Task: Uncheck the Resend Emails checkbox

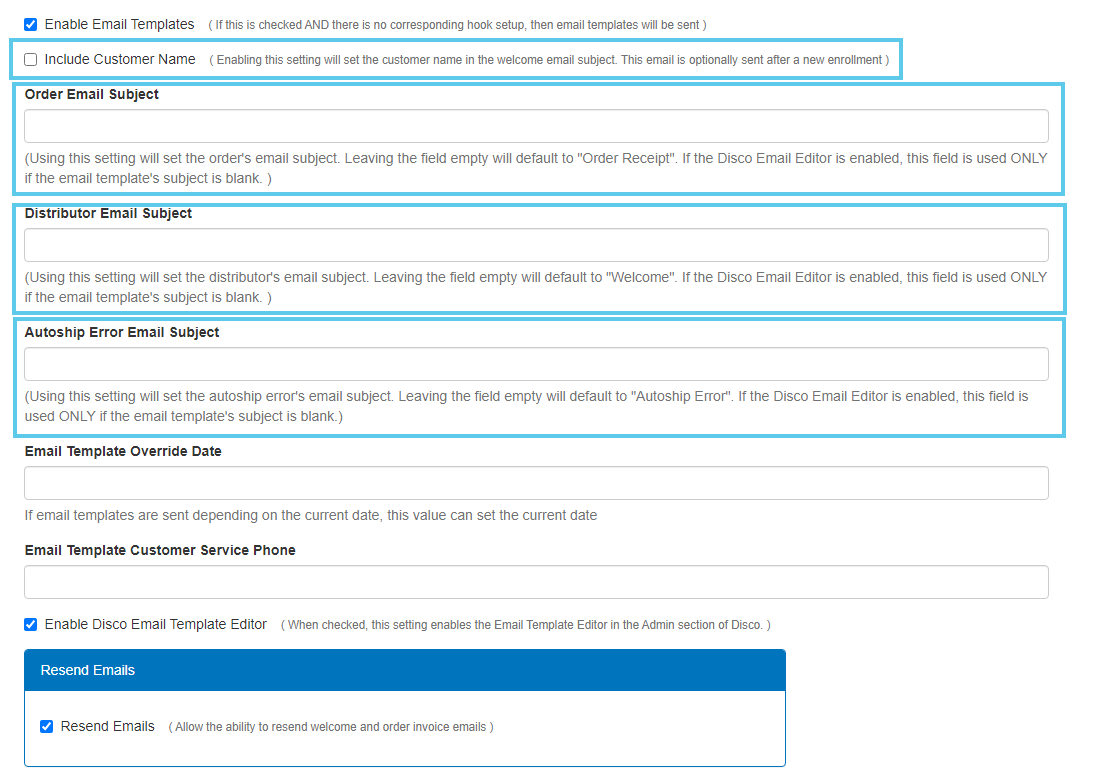Action: (47, 727)
